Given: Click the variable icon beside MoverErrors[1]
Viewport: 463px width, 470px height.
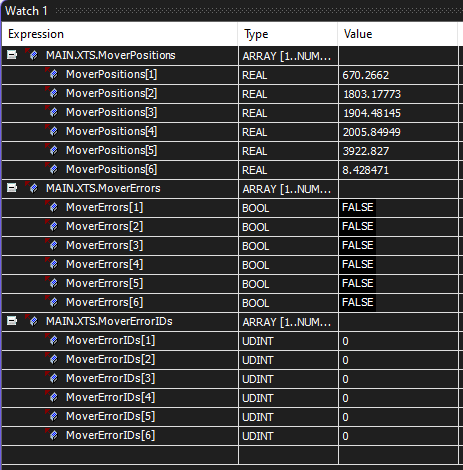Looking at the screenshot, I should tap(52, 207).
